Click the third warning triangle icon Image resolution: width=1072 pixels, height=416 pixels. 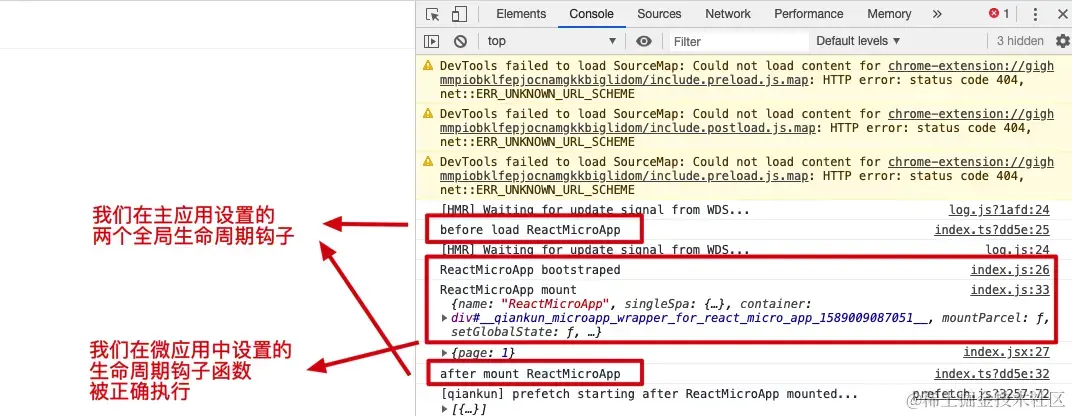pyautogui.click(x=428, y=161)
